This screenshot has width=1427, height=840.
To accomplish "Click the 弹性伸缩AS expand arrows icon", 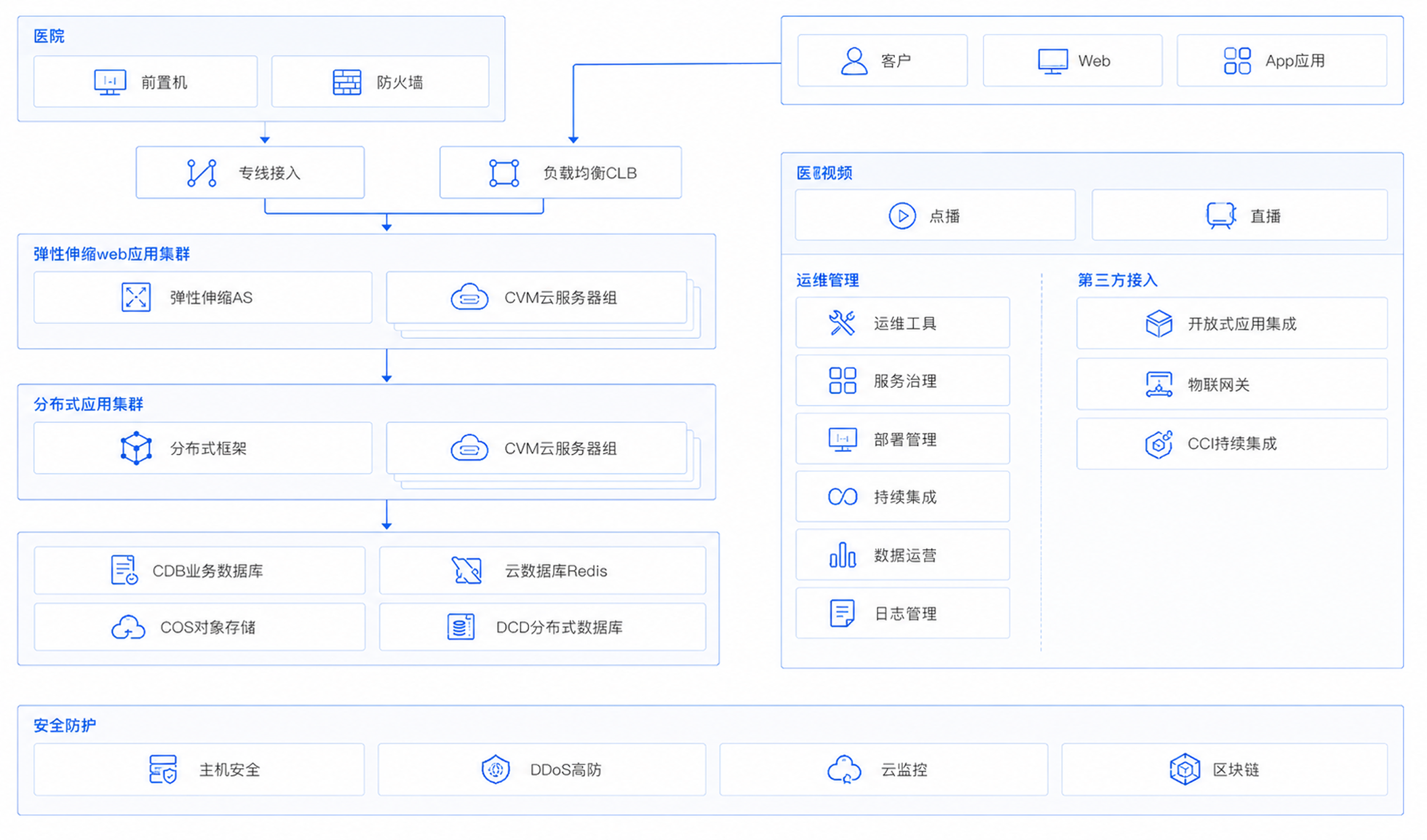I will coord(136,298).
